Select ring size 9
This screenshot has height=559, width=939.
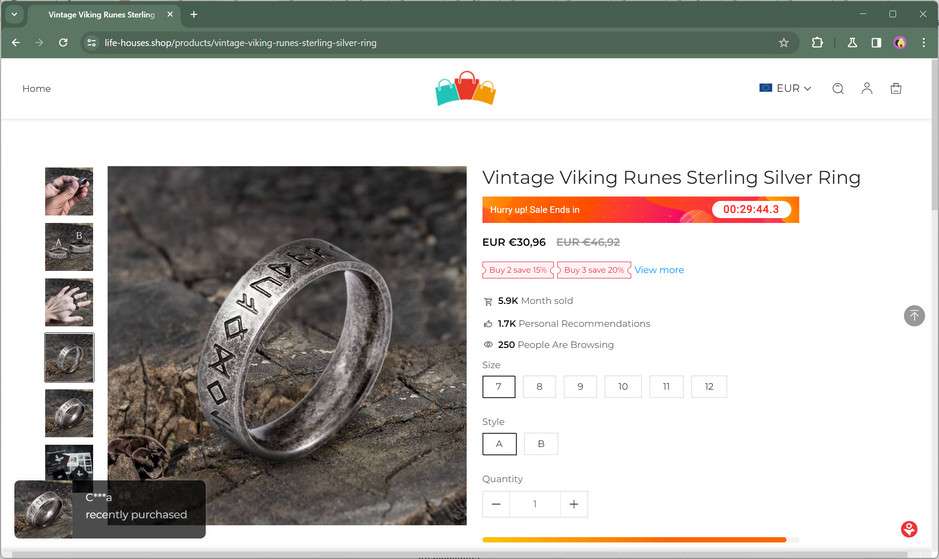pos(580,386)
